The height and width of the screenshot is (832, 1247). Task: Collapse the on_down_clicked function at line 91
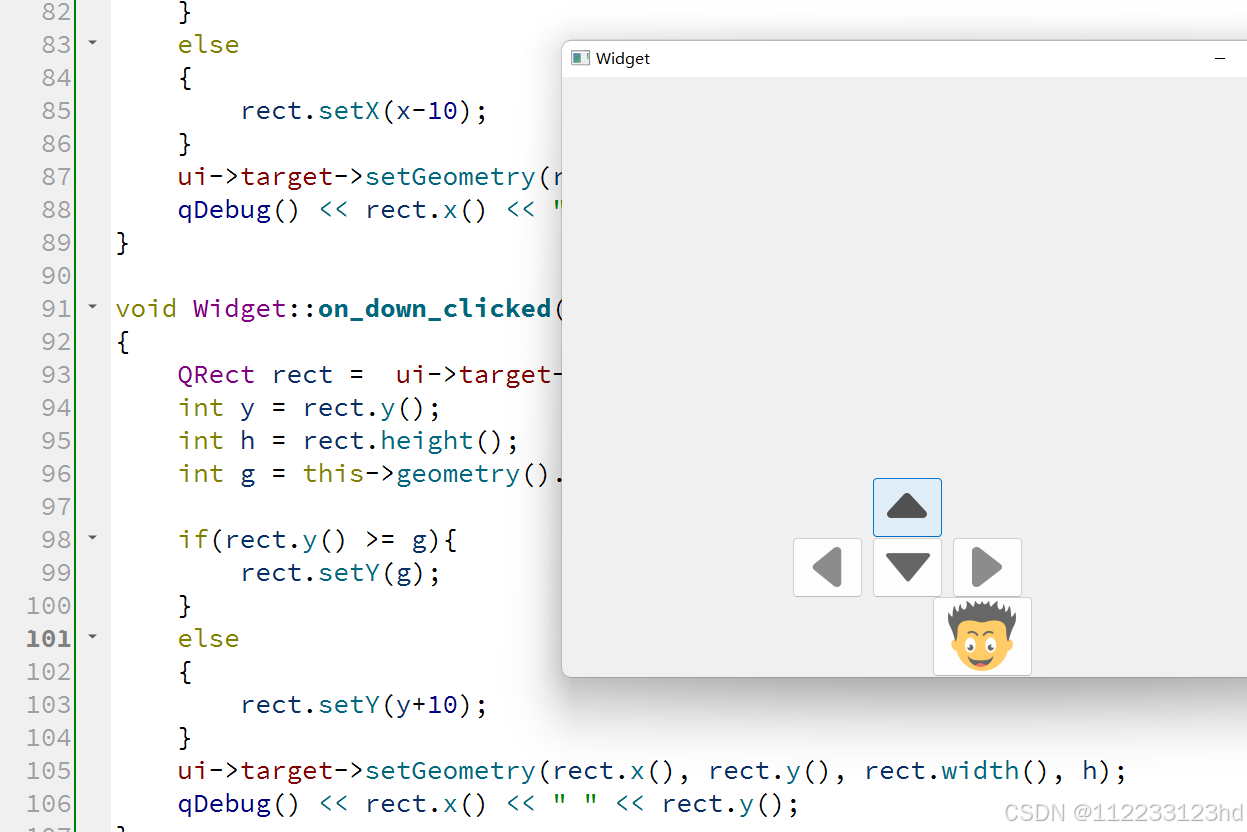click(x=93, y=307)
